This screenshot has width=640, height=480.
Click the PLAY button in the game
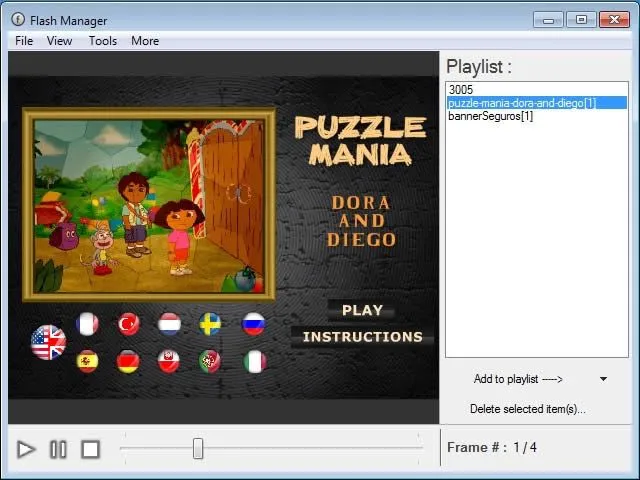tap(362, 310)
